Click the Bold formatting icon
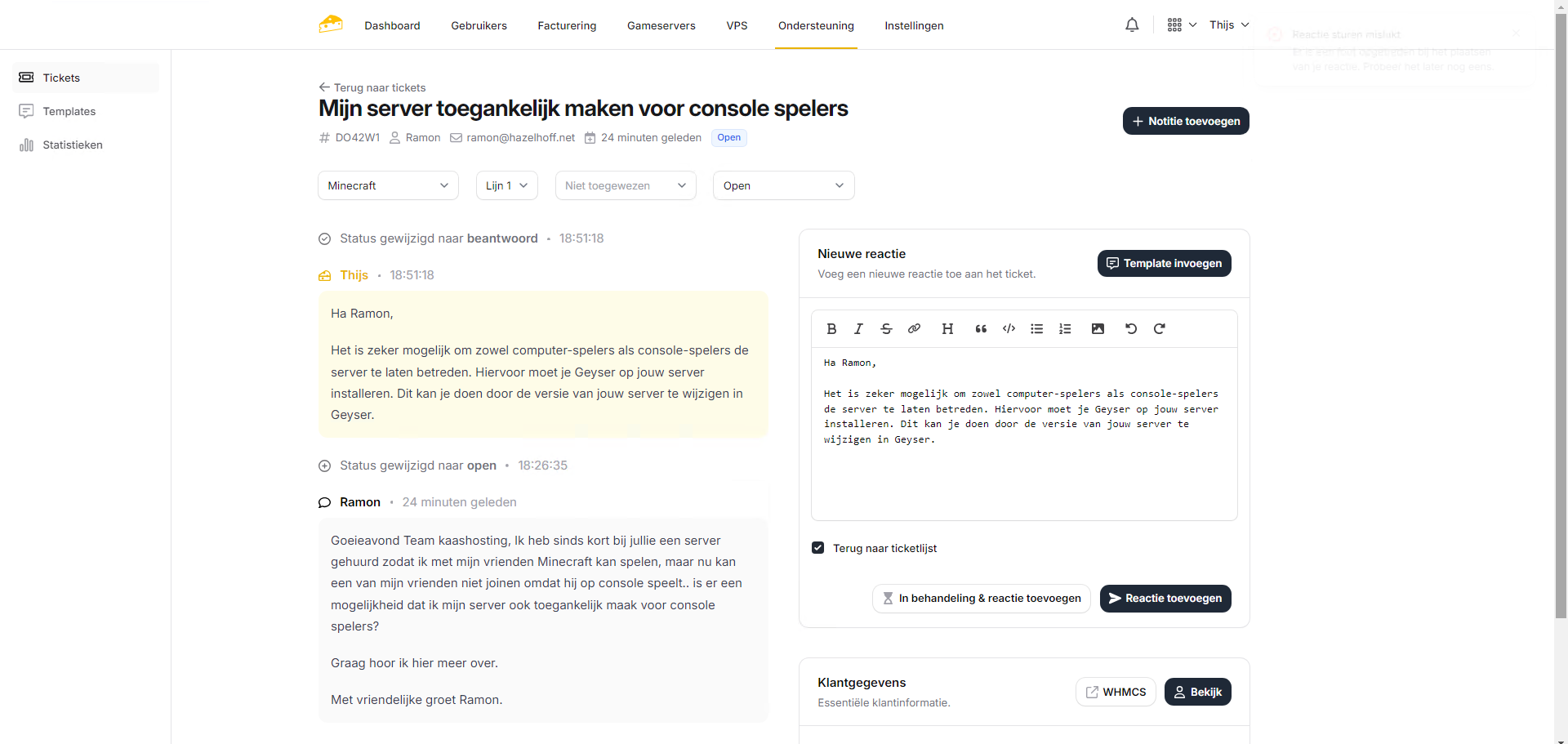1568x744 pixels. pos(831,329)
